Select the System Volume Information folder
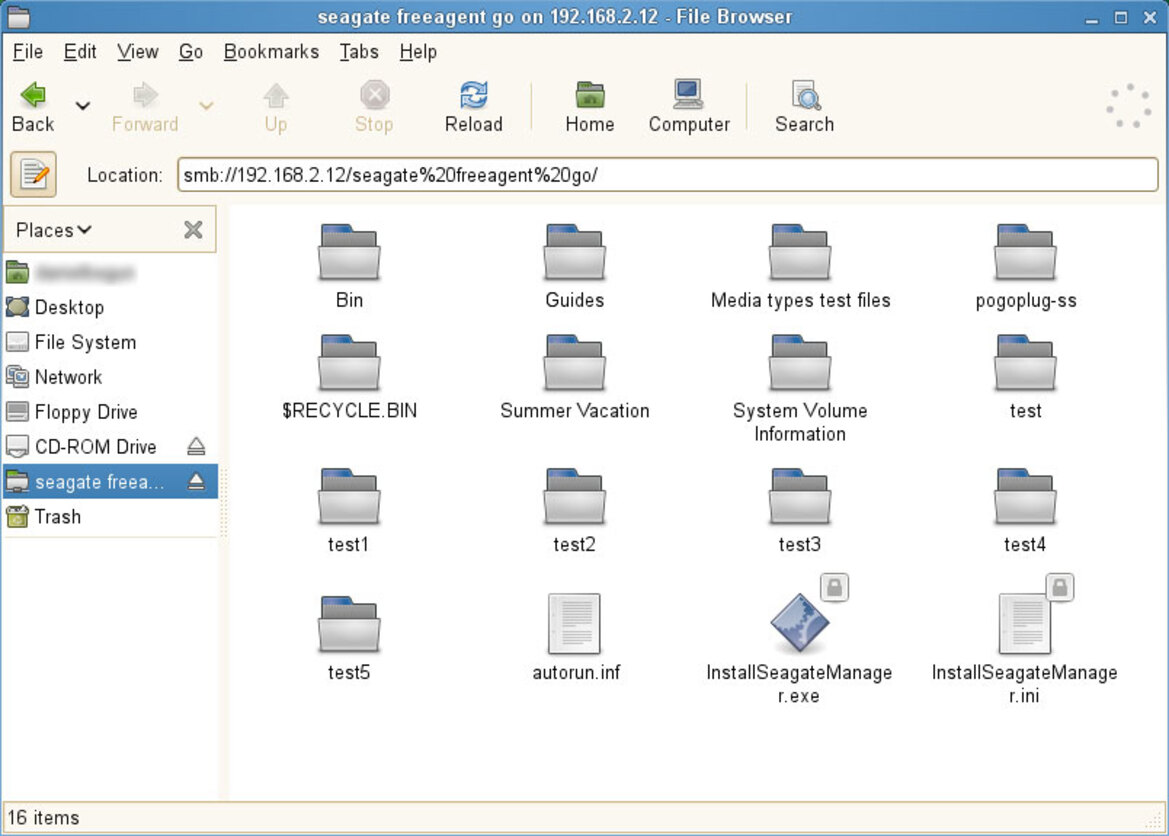Image resolution: width=1169 pixels, height=836 pixels. point(800,363)
